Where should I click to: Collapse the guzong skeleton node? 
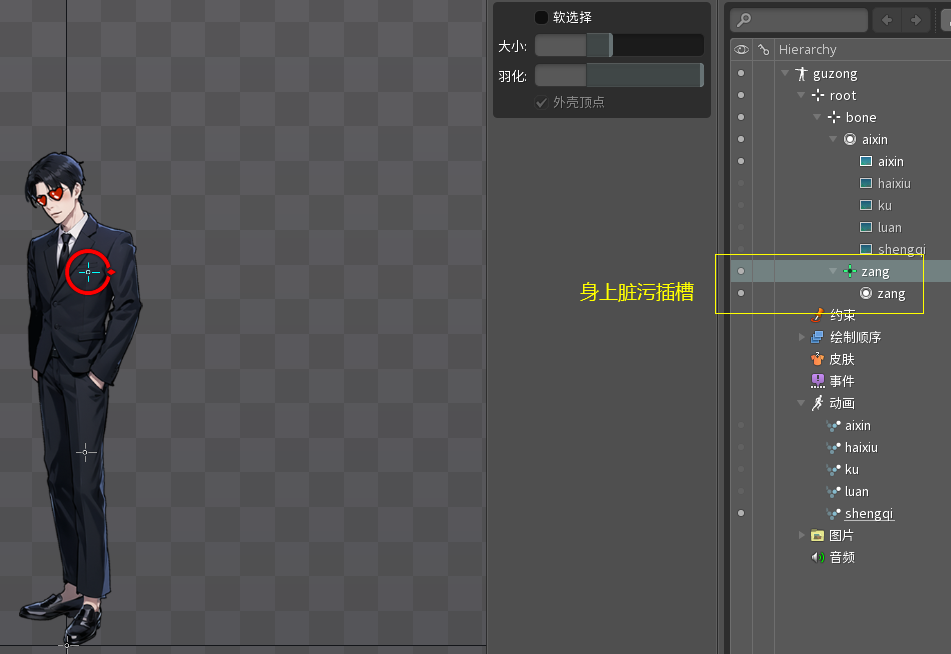pyautogui.click(x=785, y=74)
